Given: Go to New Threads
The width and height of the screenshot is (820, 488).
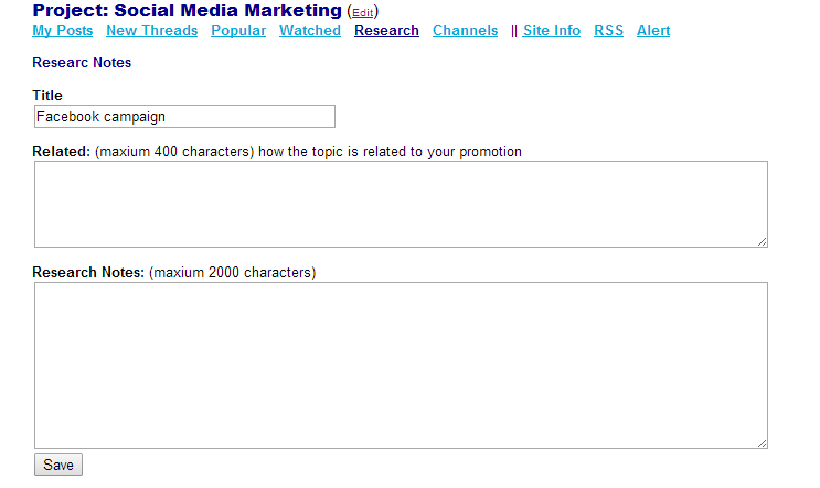Looking at the screenshot, I should [x=152, y=30].
